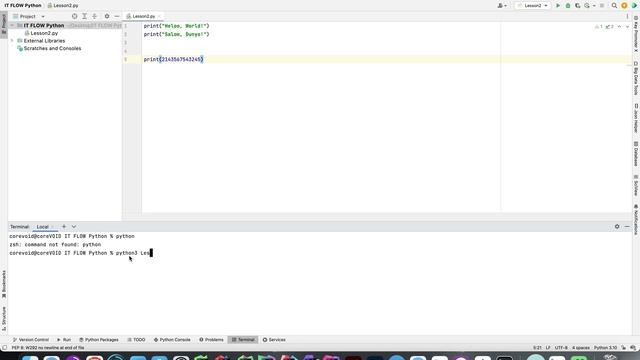The width and height of the screenshot is (640, 360).
Task: Click Expand All in Project panel
Action: [x=84, y=16]
